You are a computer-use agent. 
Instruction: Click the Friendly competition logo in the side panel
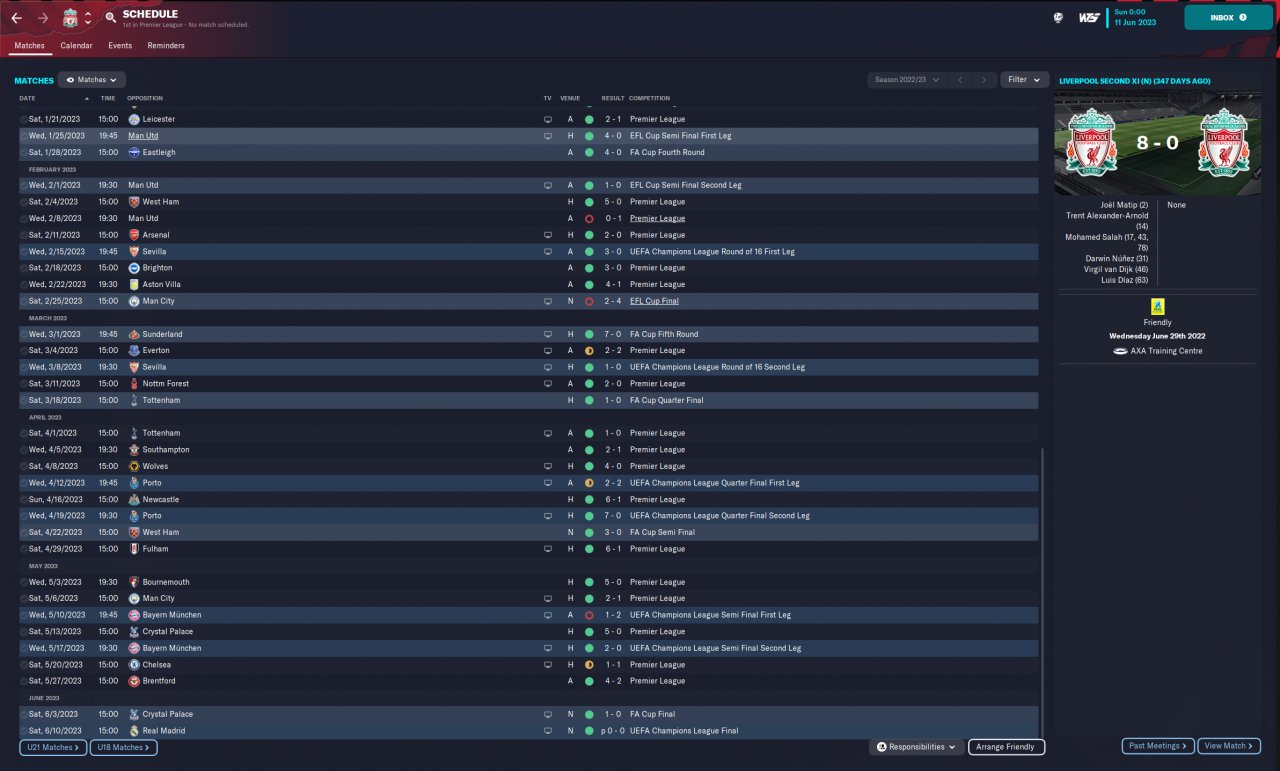click(x=1158, y=307)
